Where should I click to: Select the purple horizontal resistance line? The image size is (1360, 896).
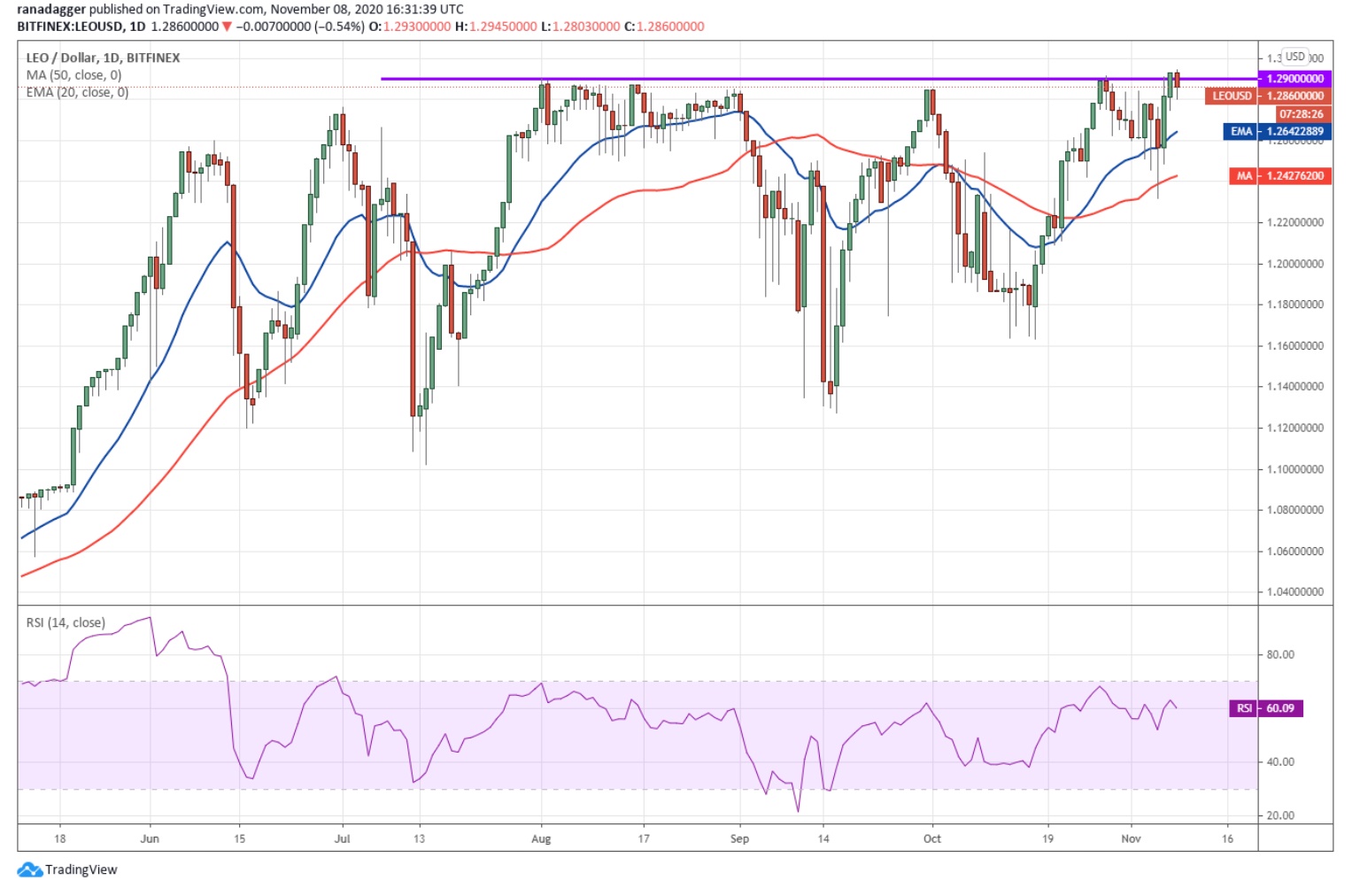pos(708,79)
